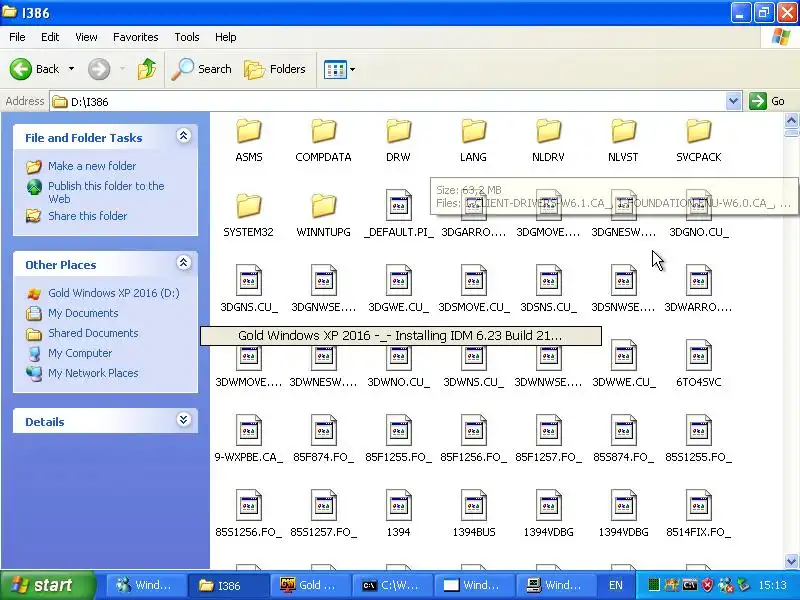Toggle the Folders pane

(275, 69)
